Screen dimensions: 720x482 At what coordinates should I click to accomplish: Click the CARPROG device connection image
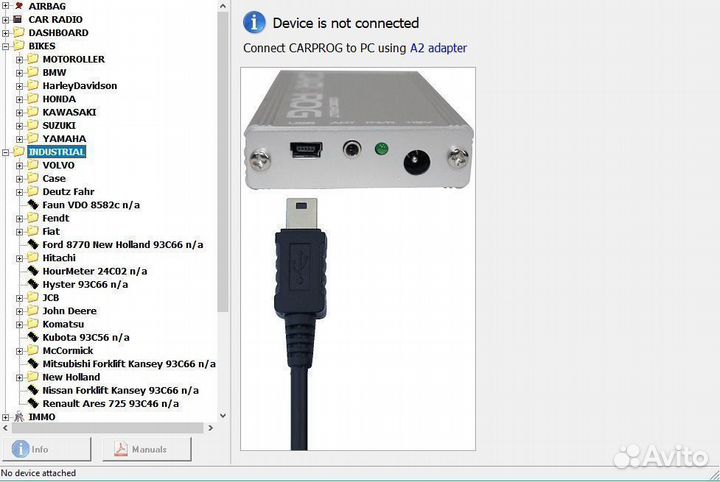click(358, 259)
